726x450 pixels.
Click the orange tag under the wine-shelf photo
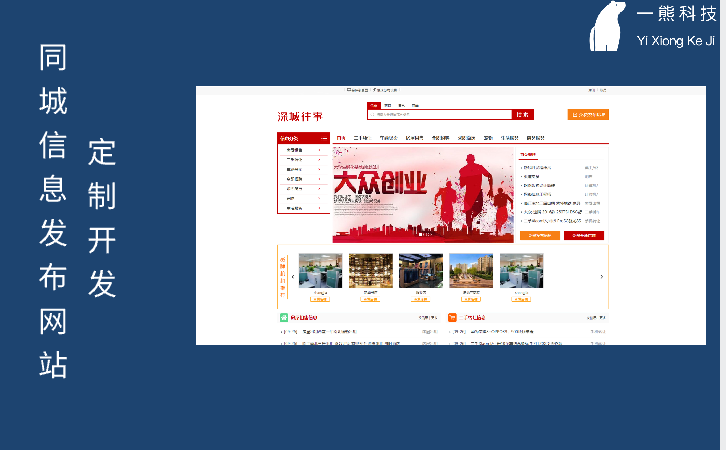coord(370,300)
